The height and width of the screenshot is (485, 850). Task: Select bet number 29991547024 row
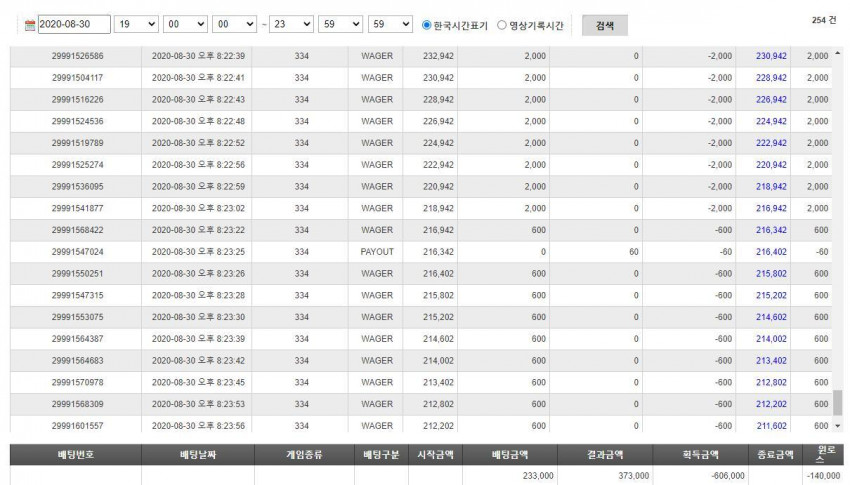point(421,252)
